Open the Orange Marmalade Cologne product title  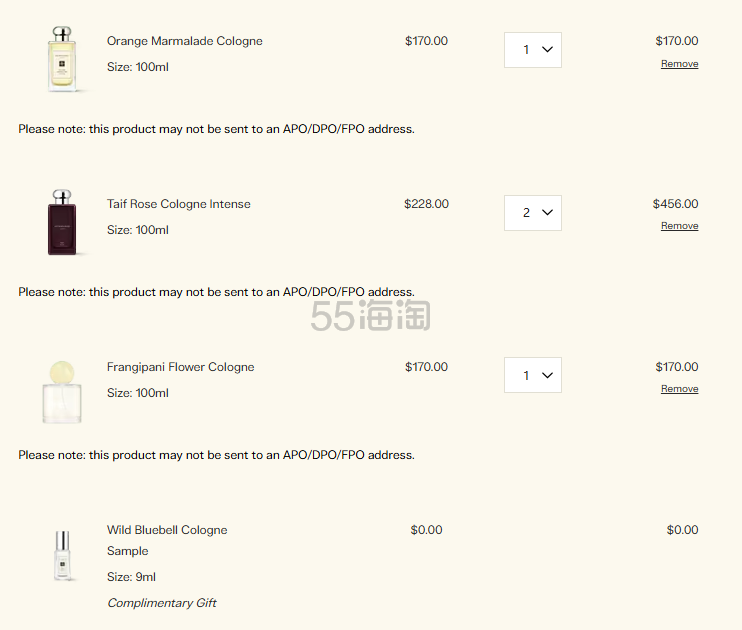click(x=185, y=41)
